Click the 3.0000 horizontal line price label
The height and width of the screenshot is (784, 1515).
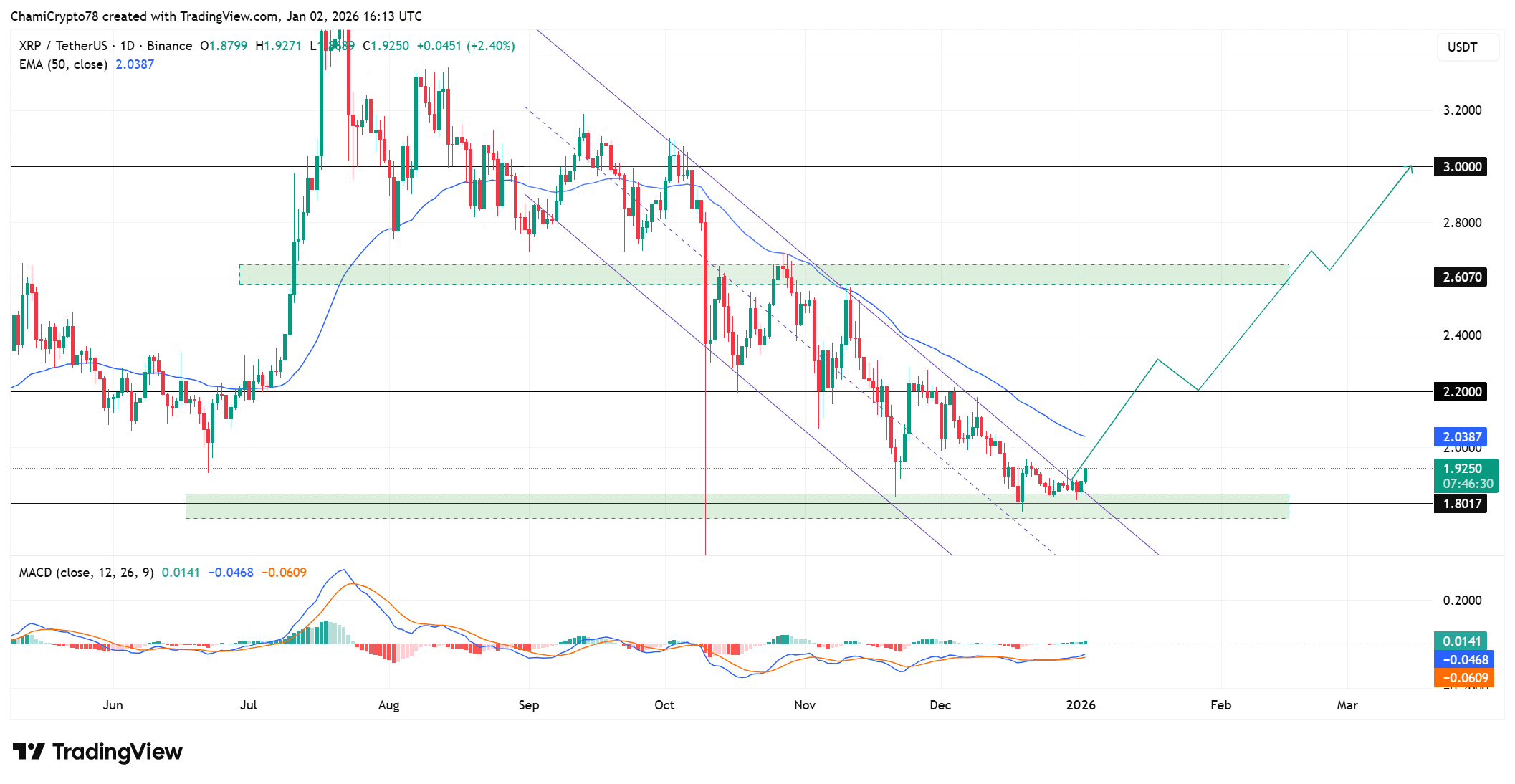coord(1461,167)
